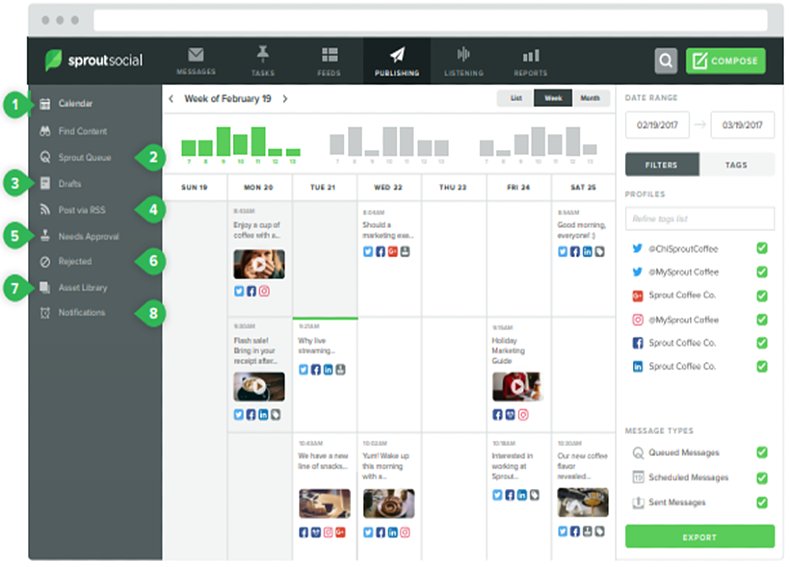Open the start date 02/19/2017 picker
The width and height of the screenshot is (790, 567).
654,125
